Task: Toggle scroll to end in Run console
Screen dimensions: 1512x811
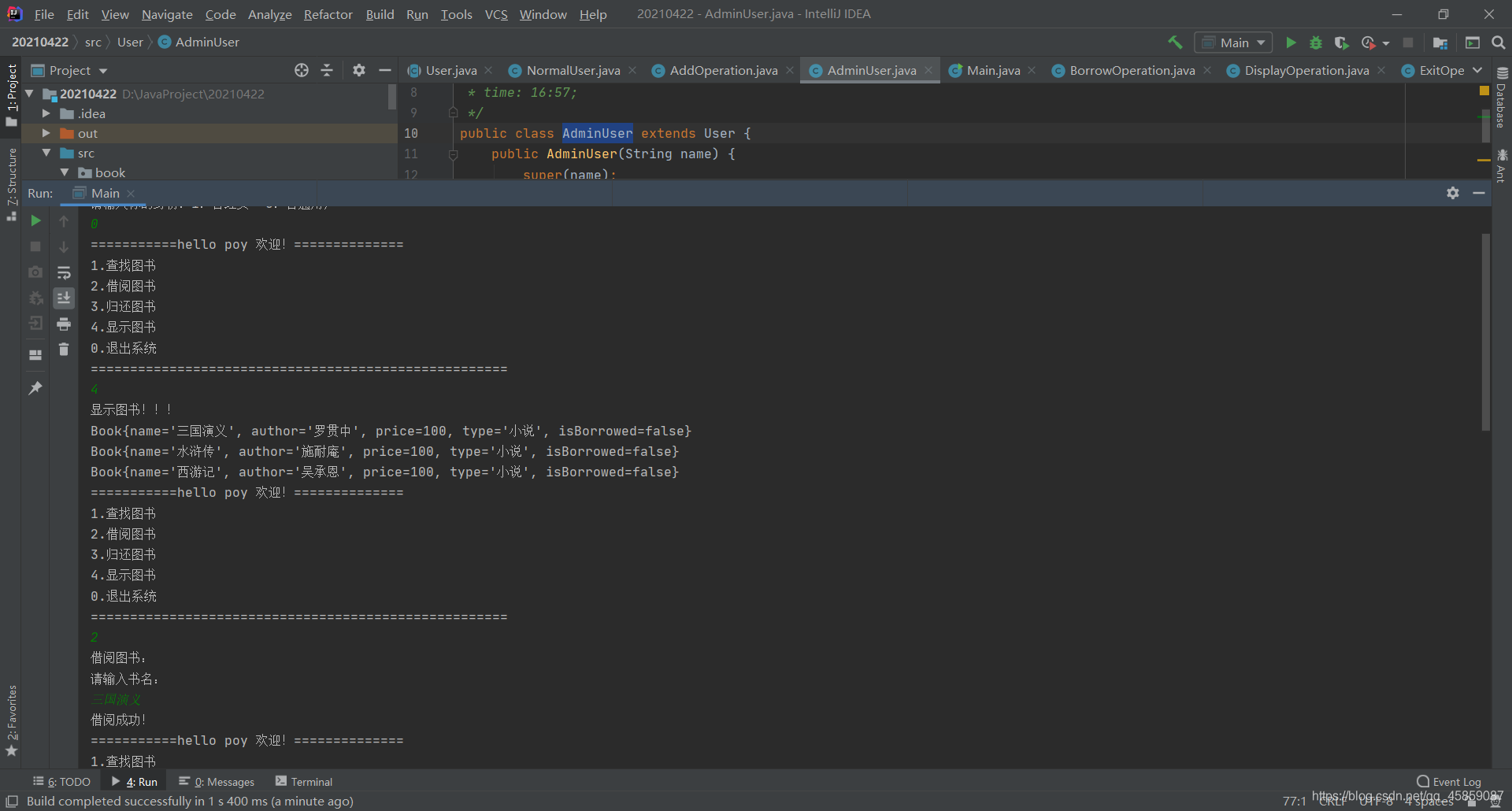Action: tap(64, 298)
